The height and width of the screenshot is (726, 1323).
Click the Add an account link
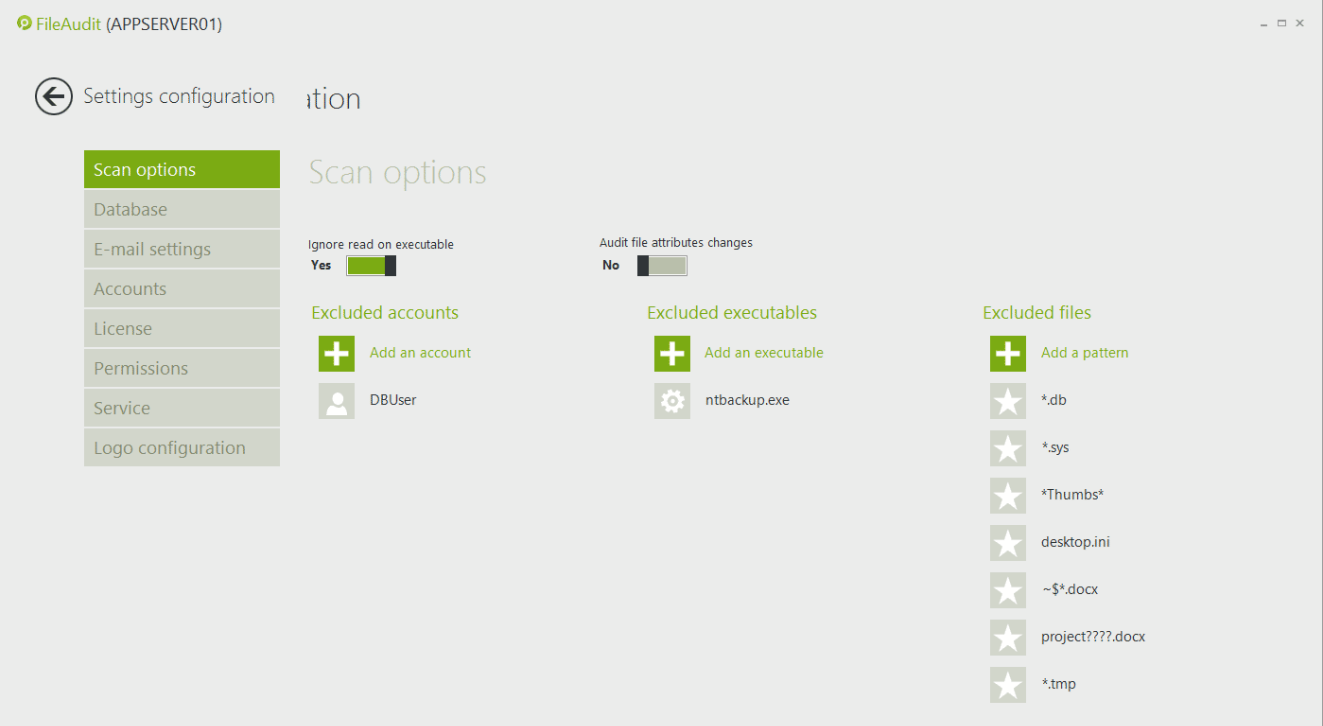(420, 353)
